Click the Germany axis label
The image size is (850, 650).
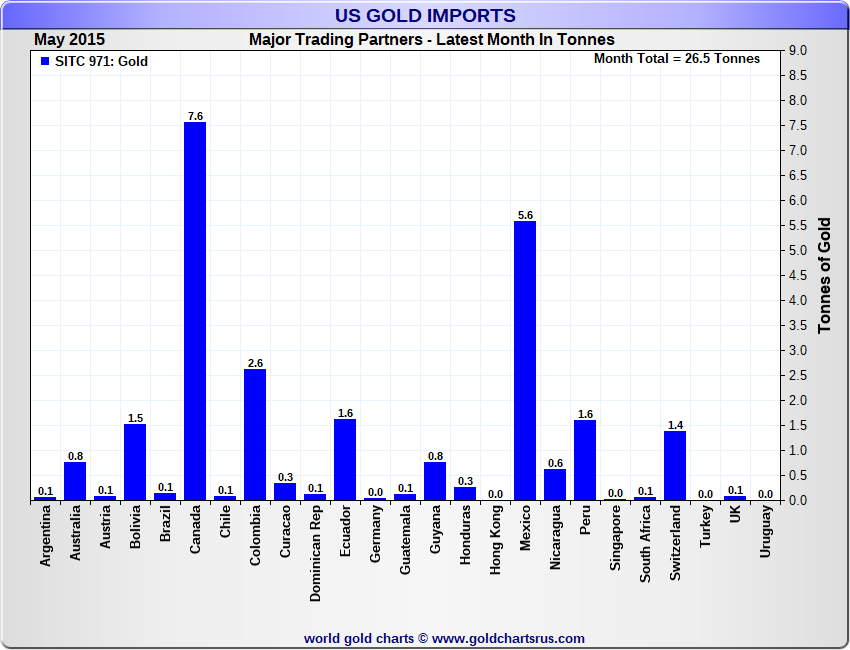[375, 534]
